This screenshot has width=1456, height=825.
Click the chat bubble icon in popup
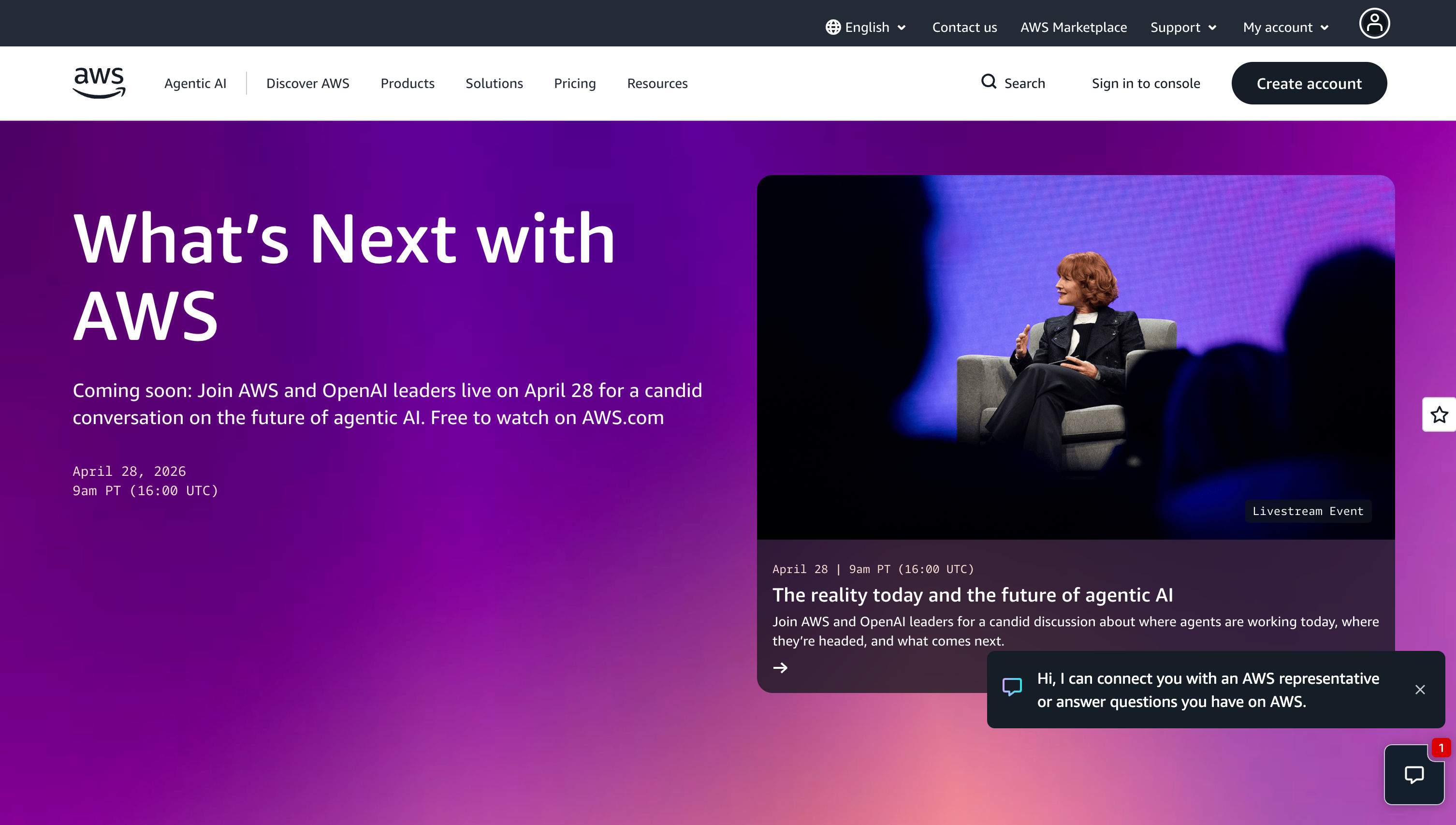coord(1012,687)
